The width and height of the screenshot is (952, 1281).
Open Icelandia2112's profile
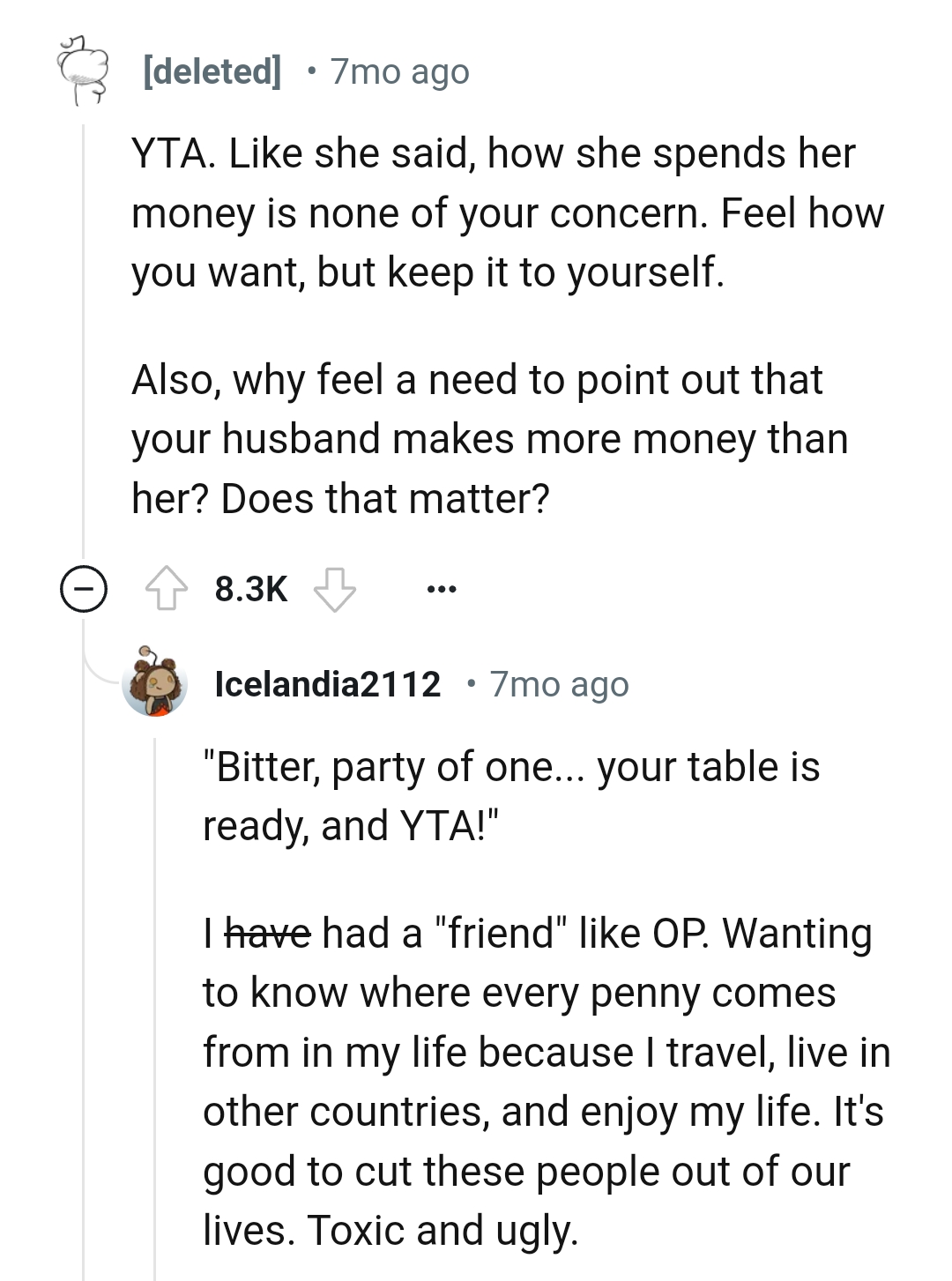pos(327,684)
